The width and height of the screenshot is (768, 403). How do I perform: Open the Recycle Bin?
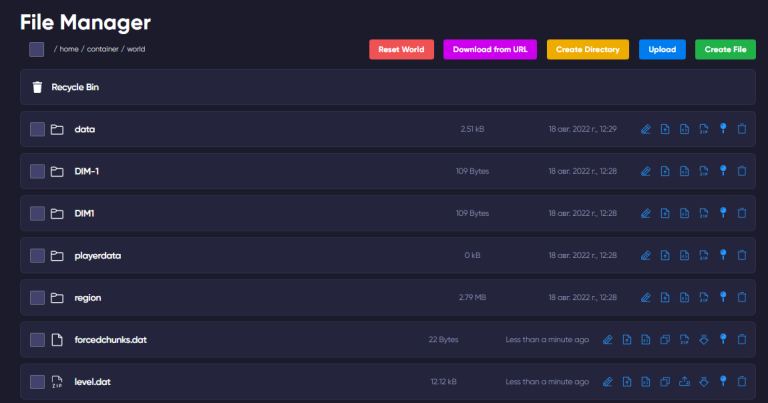point(74,87)
